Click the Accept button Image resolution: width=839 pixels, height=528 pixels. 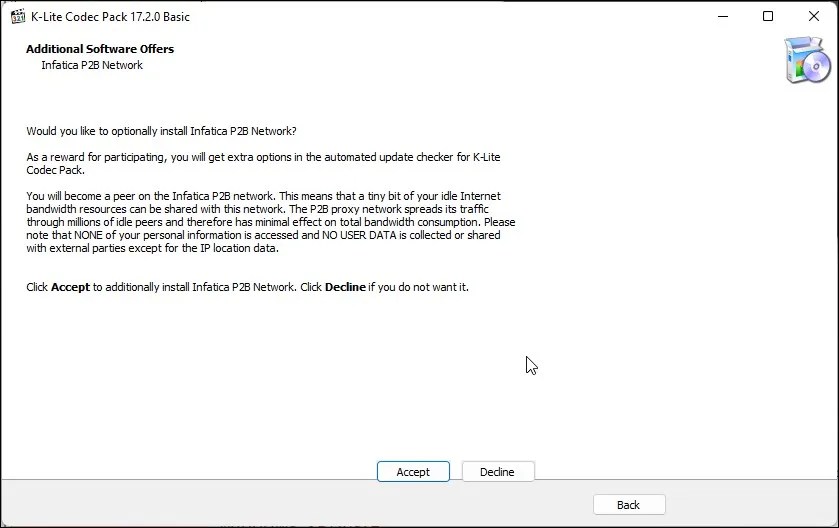pos(413,471)
